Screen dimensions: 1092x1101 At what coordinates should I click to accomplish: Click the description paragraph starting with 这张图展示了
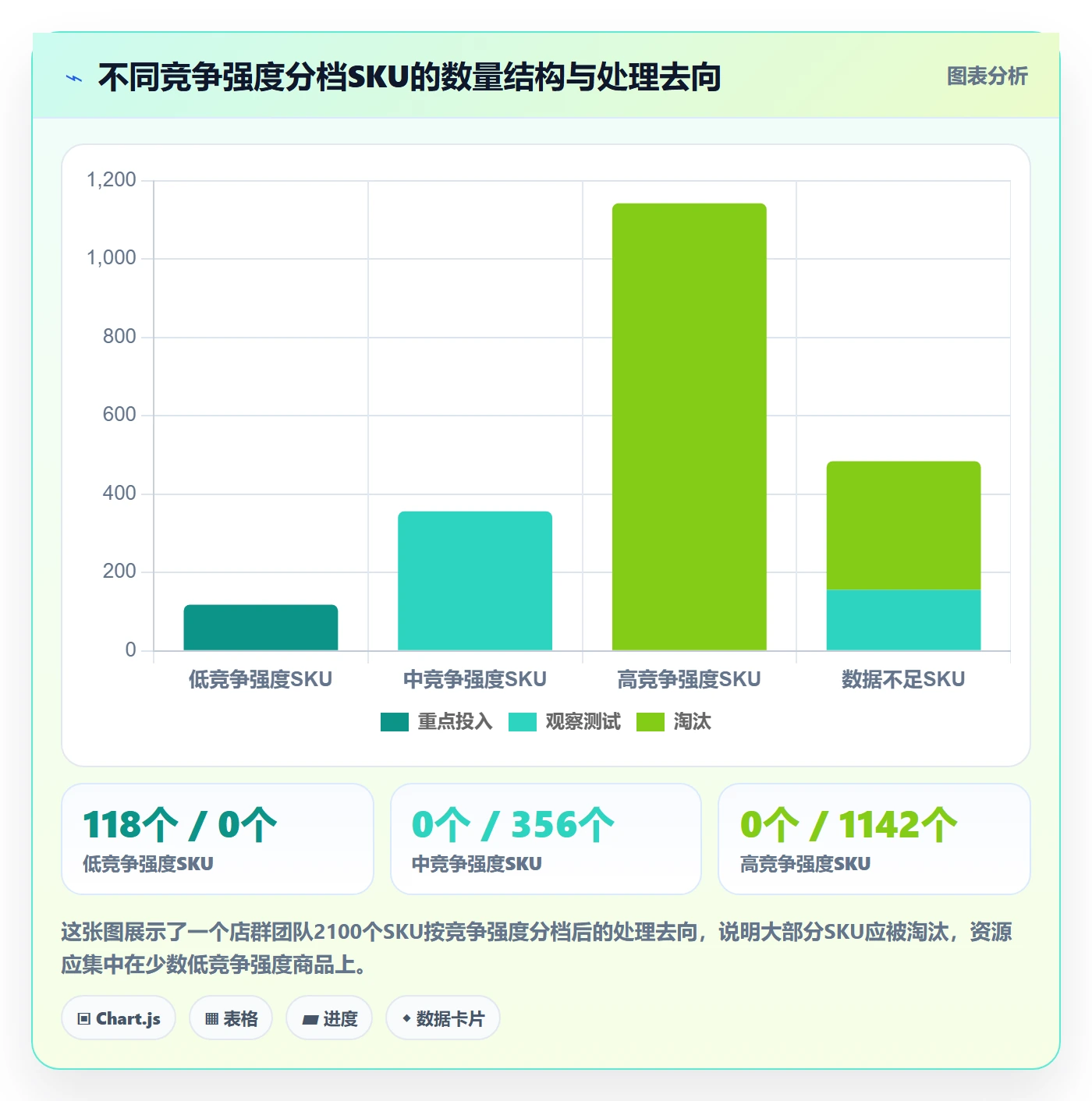pos(537,948)
